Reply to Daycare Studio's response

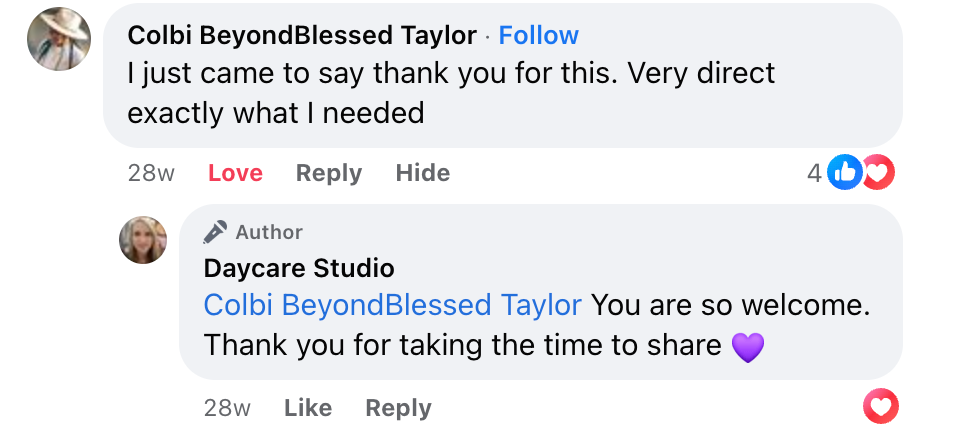coord(398,408)
